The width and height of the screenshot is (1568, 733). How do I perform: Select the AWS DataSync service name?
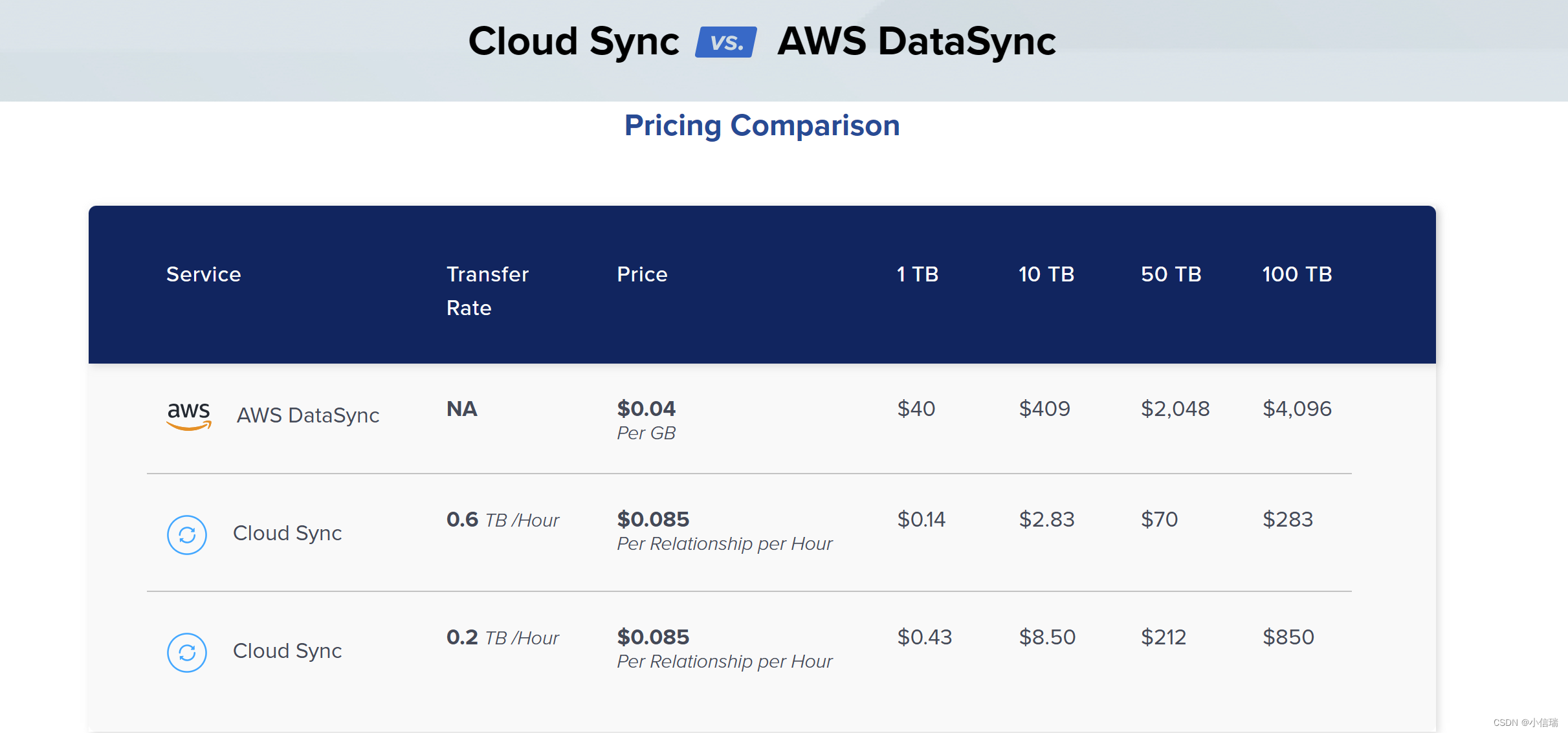[x=308, y=415]
